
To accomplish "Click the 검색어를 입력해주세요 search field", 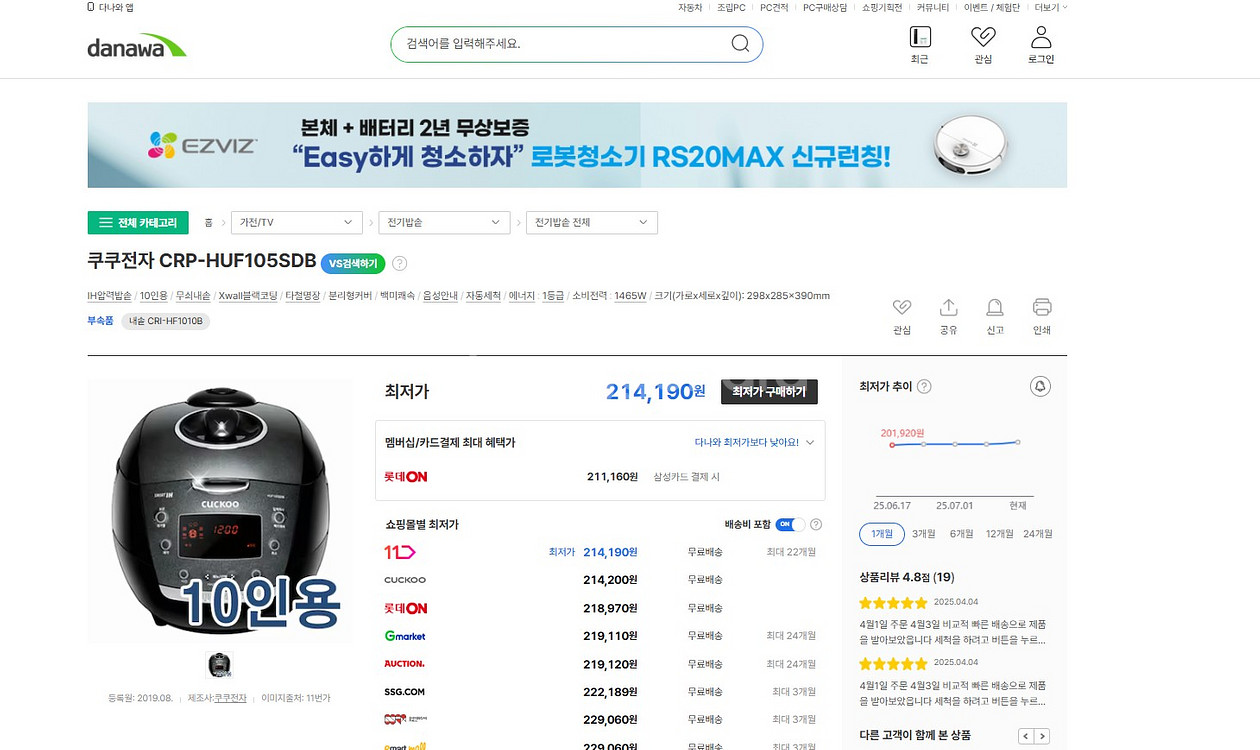I will (x=560, y=44).
